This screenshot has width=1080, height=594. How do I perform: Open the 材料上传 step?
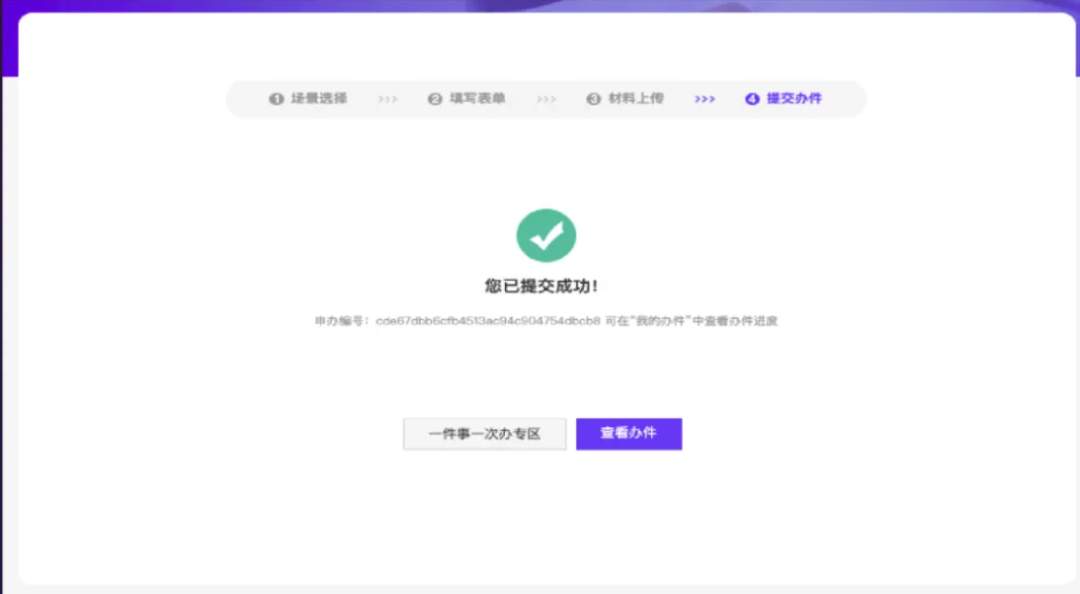pos(636,98)
